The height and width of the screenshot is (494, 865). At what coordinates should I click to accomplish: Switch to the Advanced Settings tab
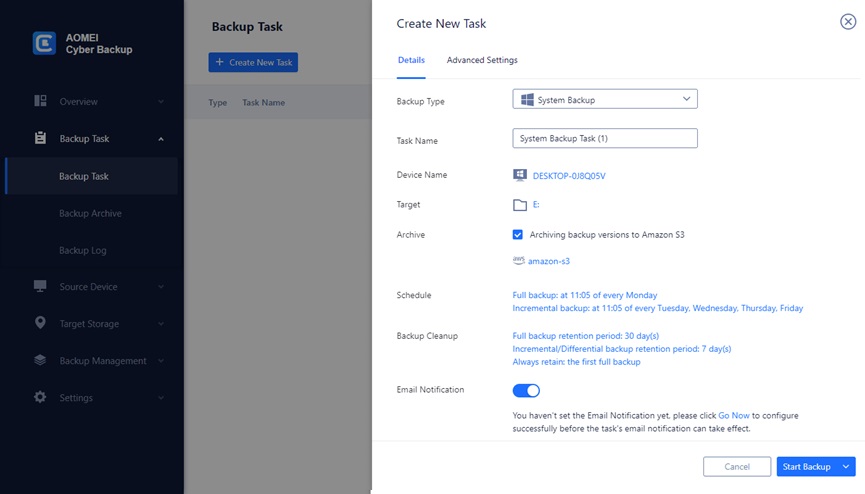point(482,60)
